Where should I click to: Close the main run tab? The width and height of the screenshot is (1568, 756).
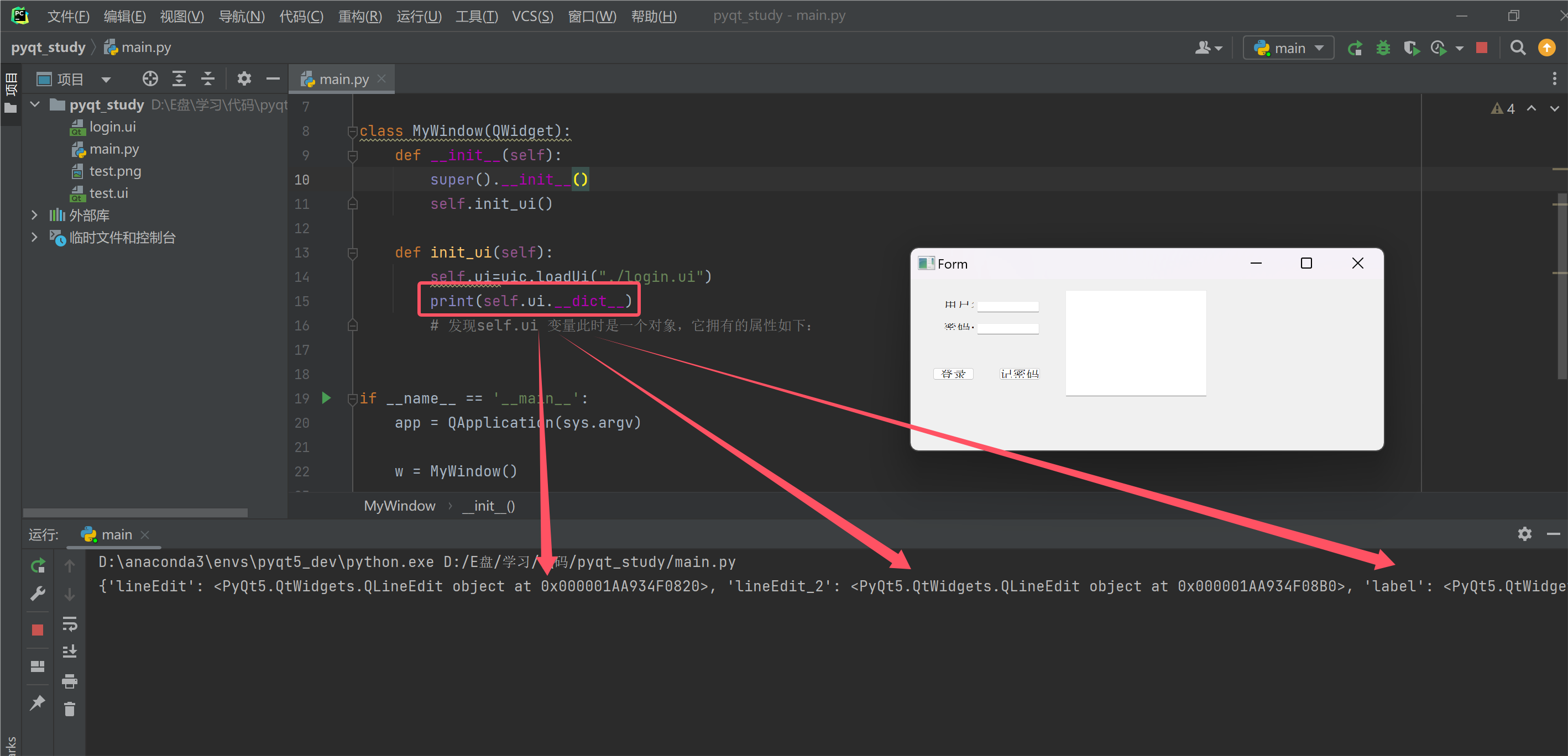pyautogui.click(x=145, y=534)
